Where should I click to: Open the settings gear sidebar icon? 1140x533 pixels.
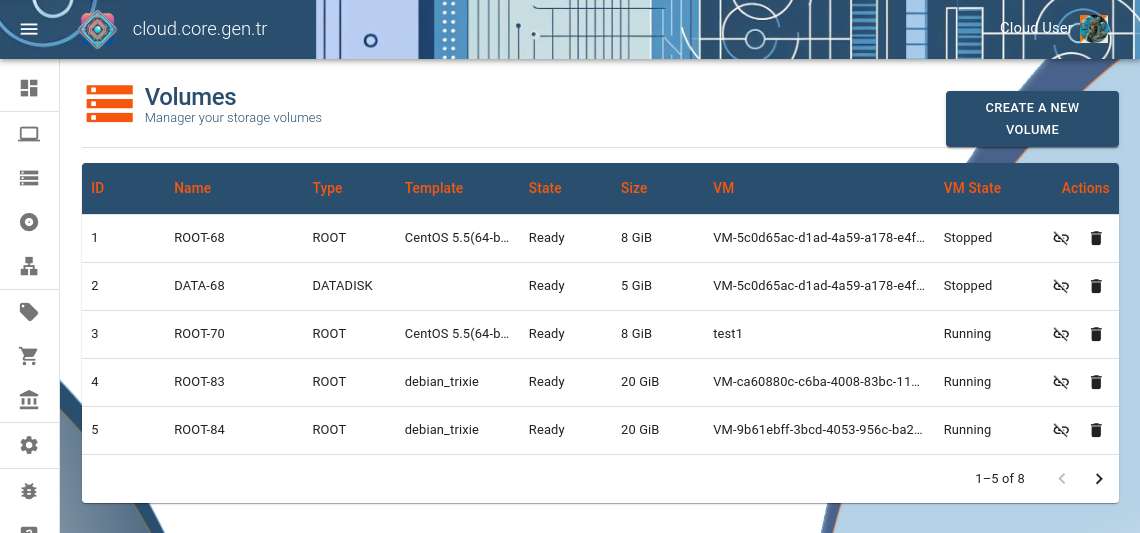[x=29, y=446]
